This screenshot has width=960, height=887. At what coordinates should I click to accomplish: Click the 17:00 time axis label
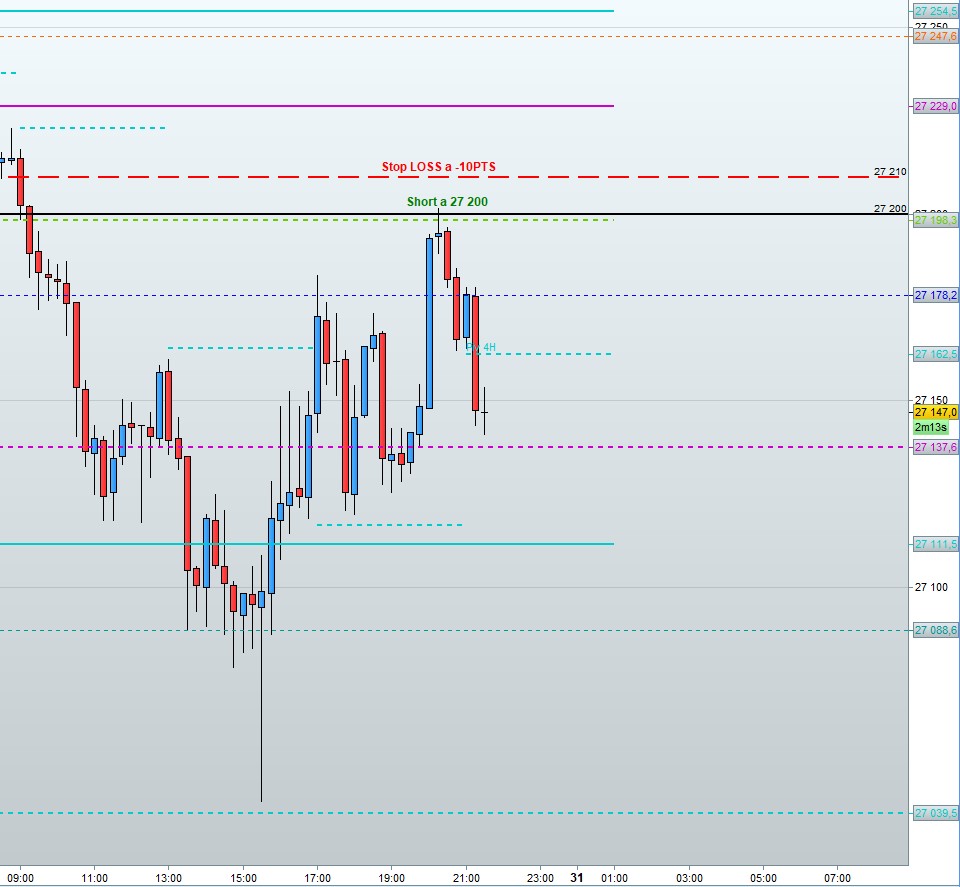coord(317,878)
